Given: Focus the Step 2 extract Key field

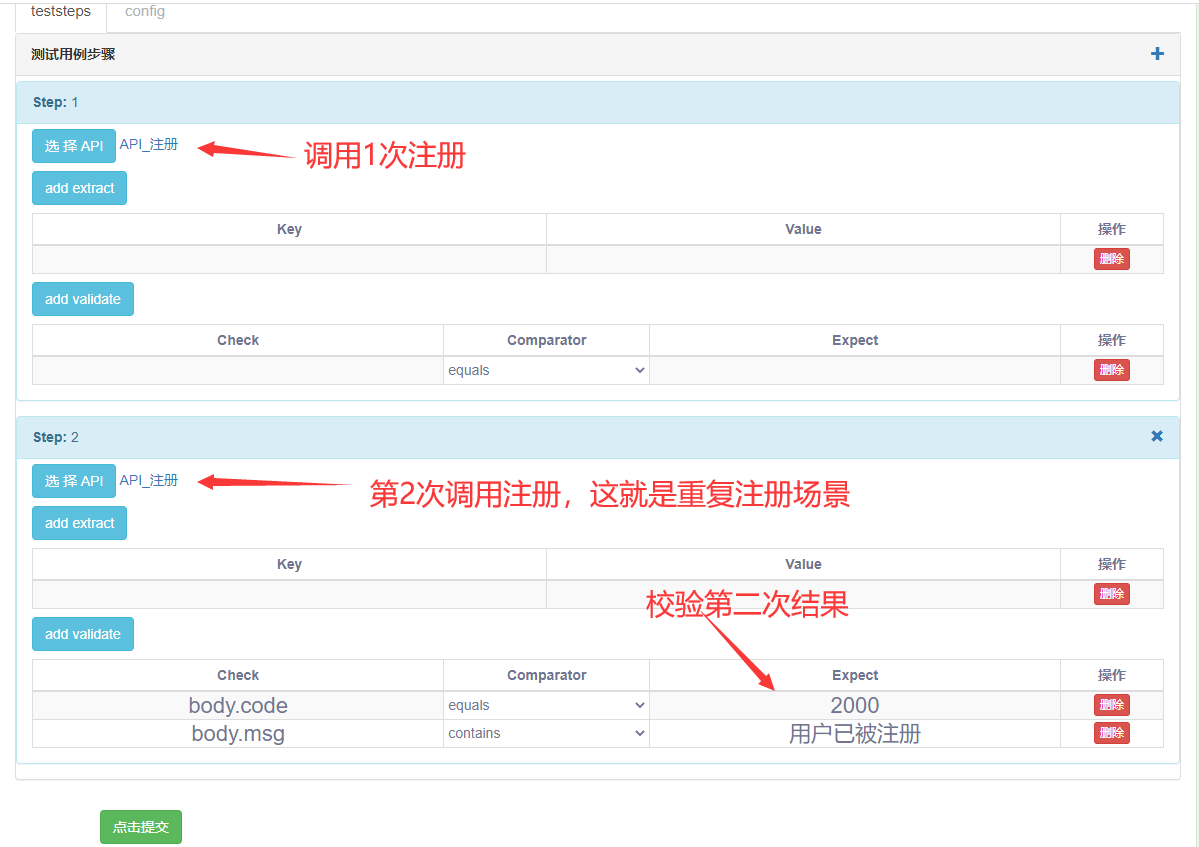Looking at the screenshot, I should point(289,594).
